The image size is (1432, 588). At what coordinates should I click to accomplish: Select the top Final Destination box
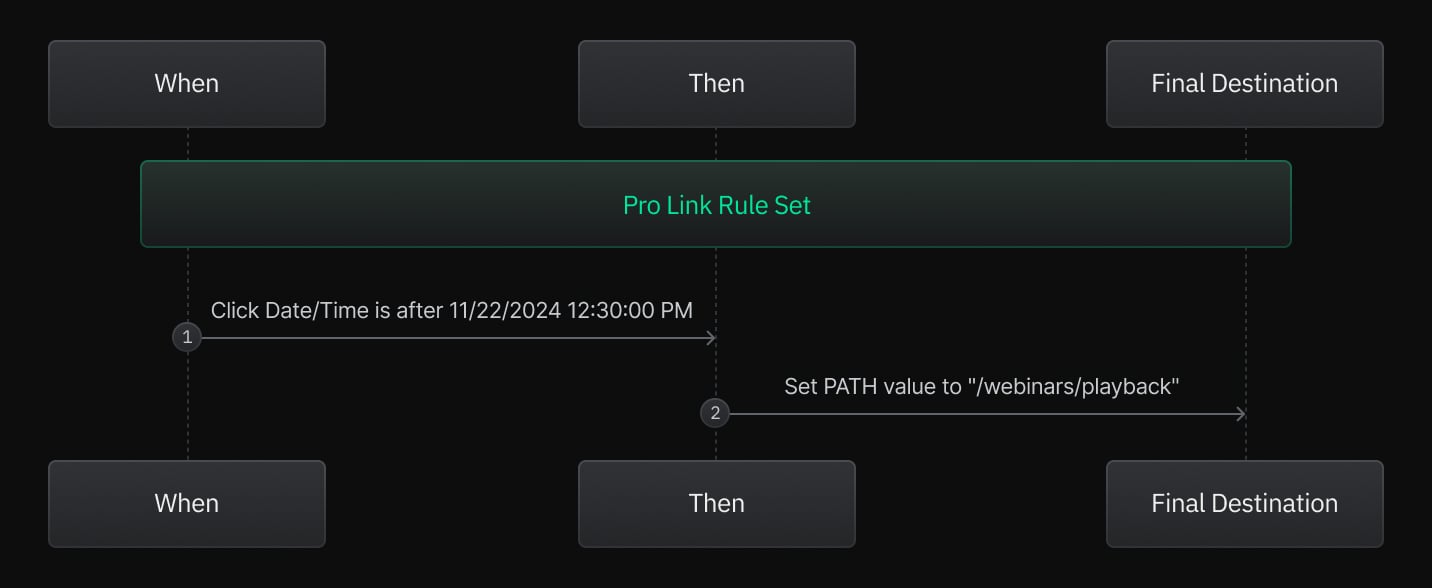click(x=1244, y=84)
